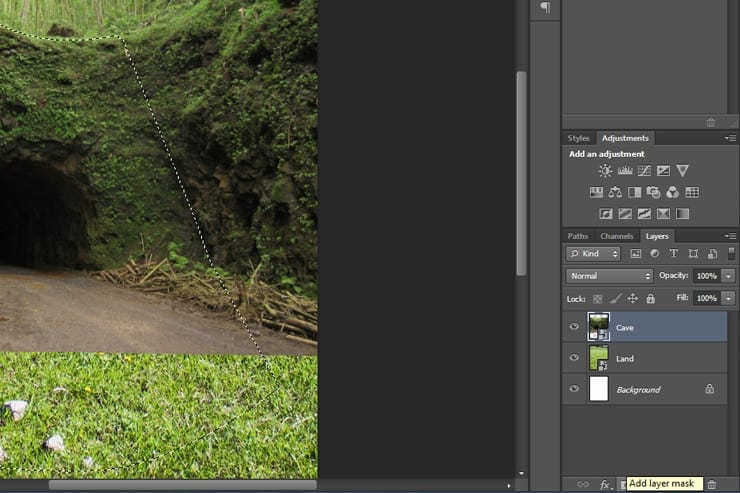740x493 pixels.
Task: Add a Levels adjustment
Action: pyautogui.click(x=625, y=171)
